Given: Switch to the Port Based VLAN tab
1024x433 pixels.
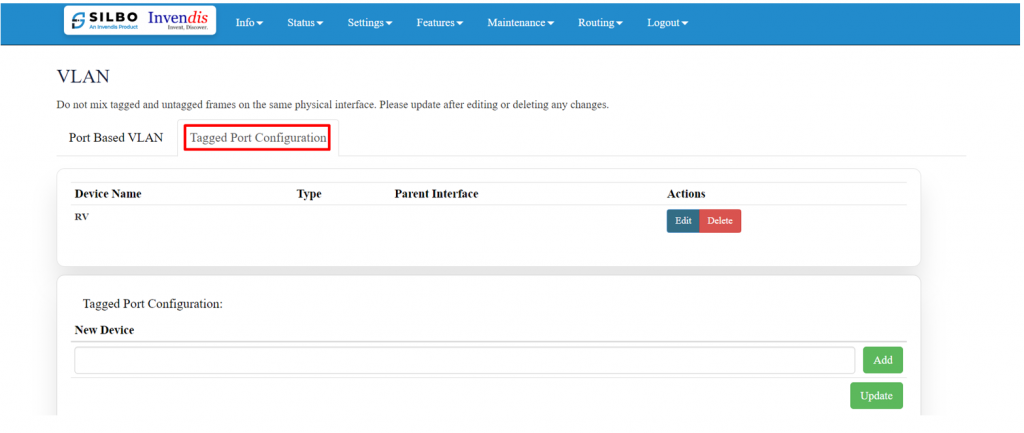Looking at the screenshot, I should click(116, 138).
